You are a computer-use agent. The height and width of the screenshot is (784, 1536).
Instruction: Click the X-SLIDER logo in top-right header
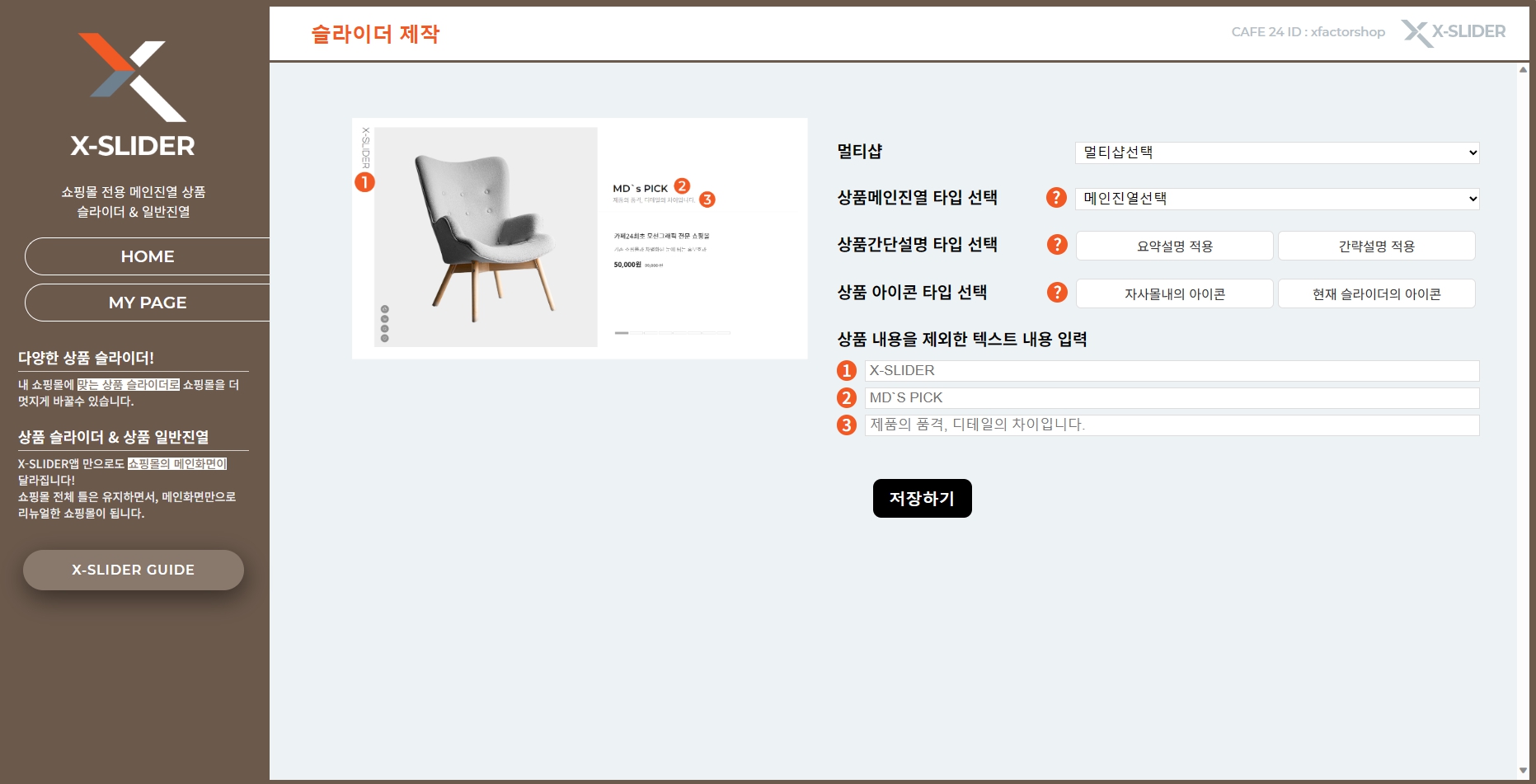[1453, 32]
